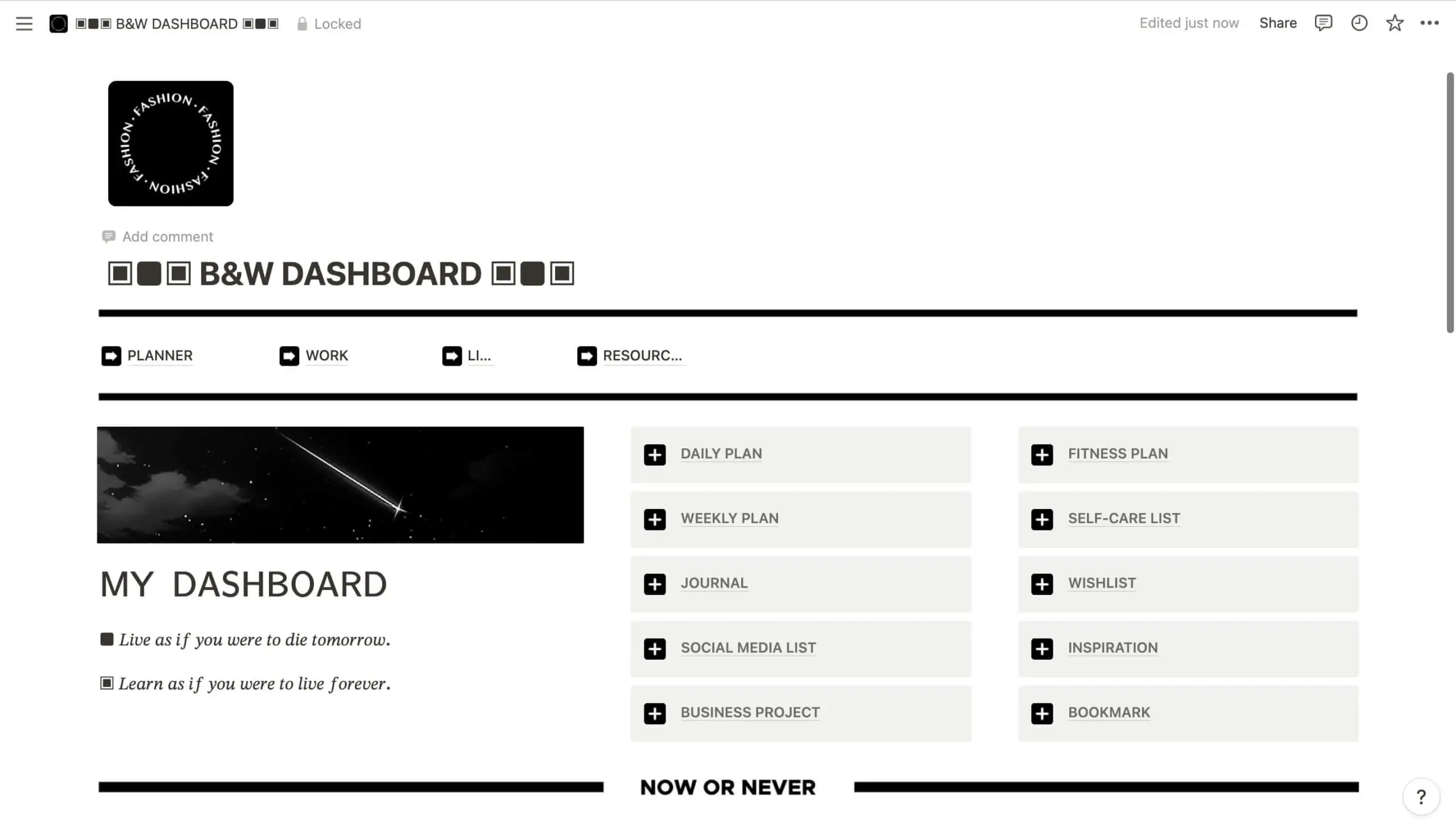Expand the SOCIAL MEDIA LIST section
This screenshot has width=1456, height=831.
point(655,648)
